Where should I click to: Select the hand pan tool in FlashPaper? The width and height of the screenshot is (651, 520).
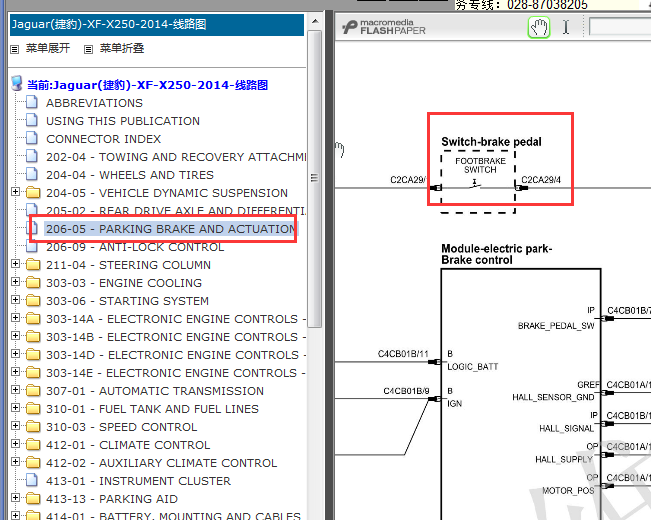pos(539,27)
